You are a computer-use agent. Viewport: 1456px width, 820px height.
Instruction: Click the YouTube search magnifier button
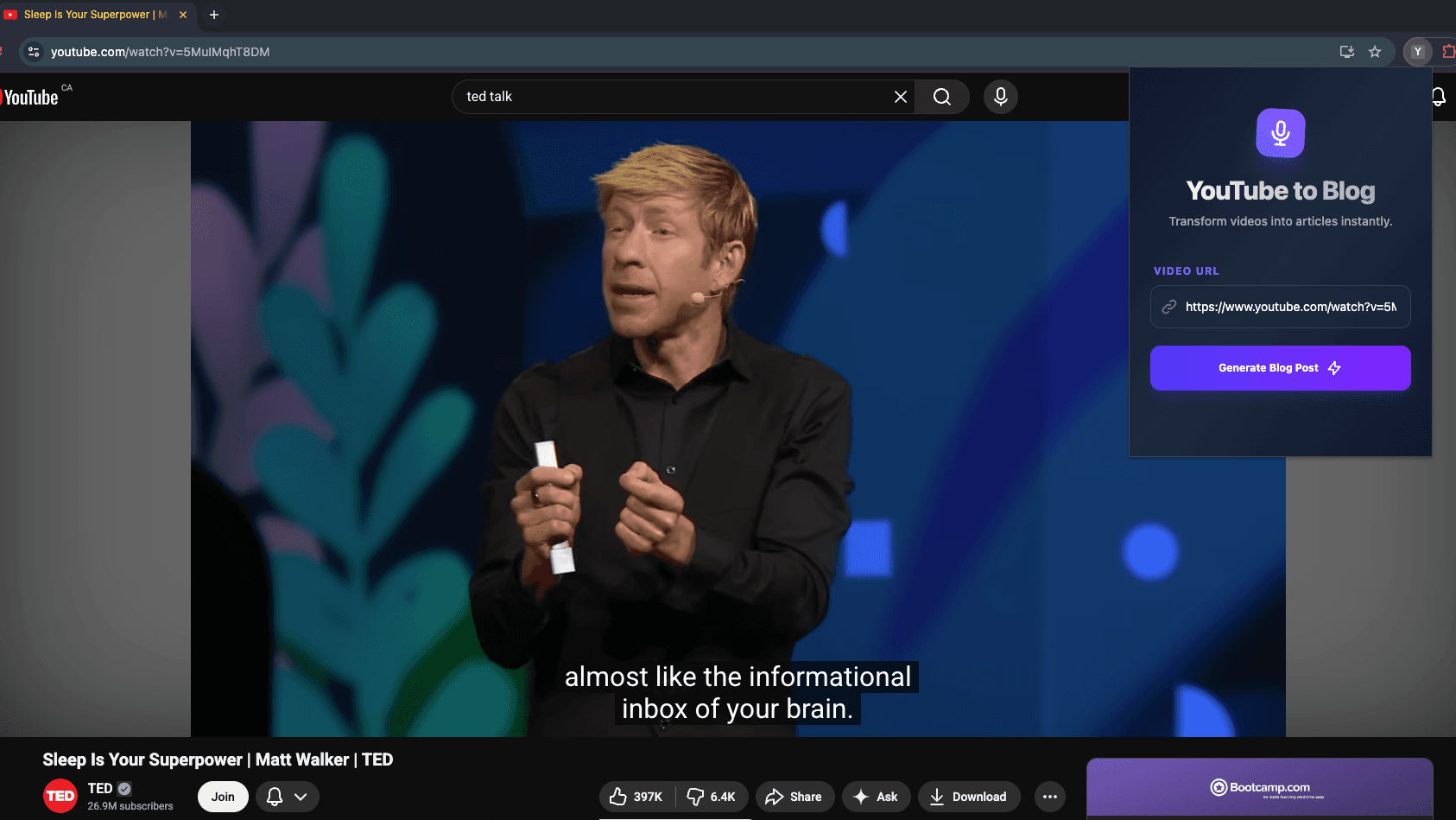(941, 97)
